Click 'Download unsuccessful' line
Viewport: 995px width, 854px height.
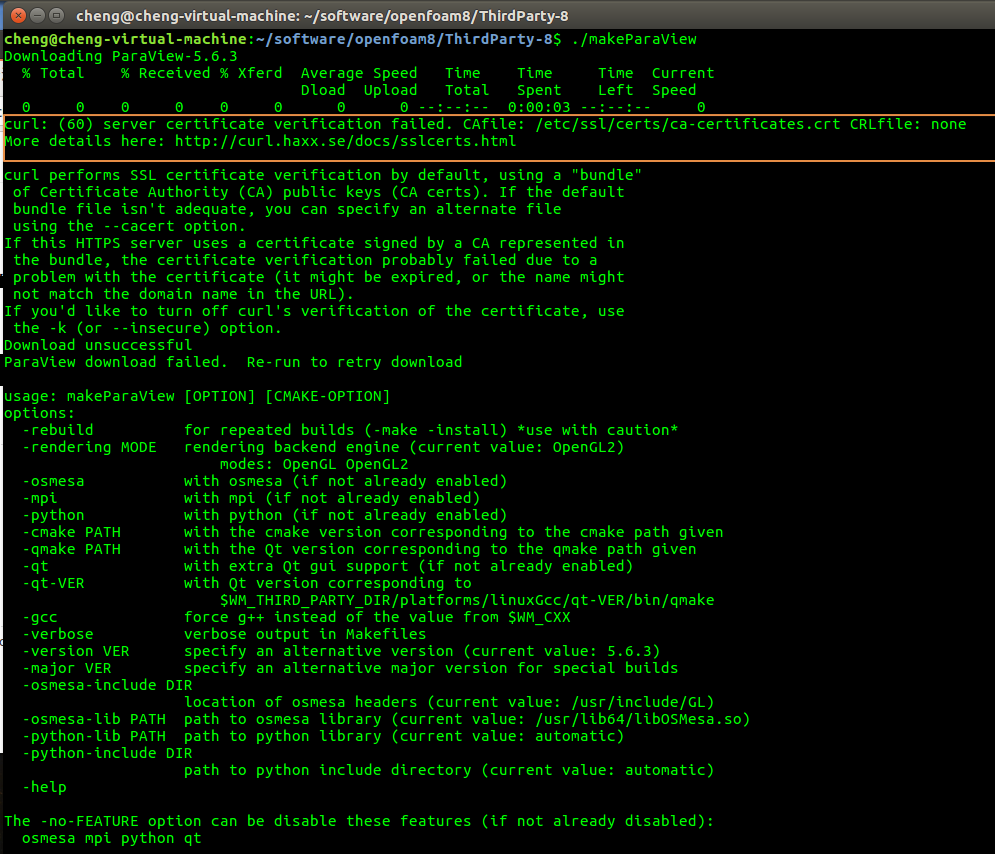click(98, 345)
